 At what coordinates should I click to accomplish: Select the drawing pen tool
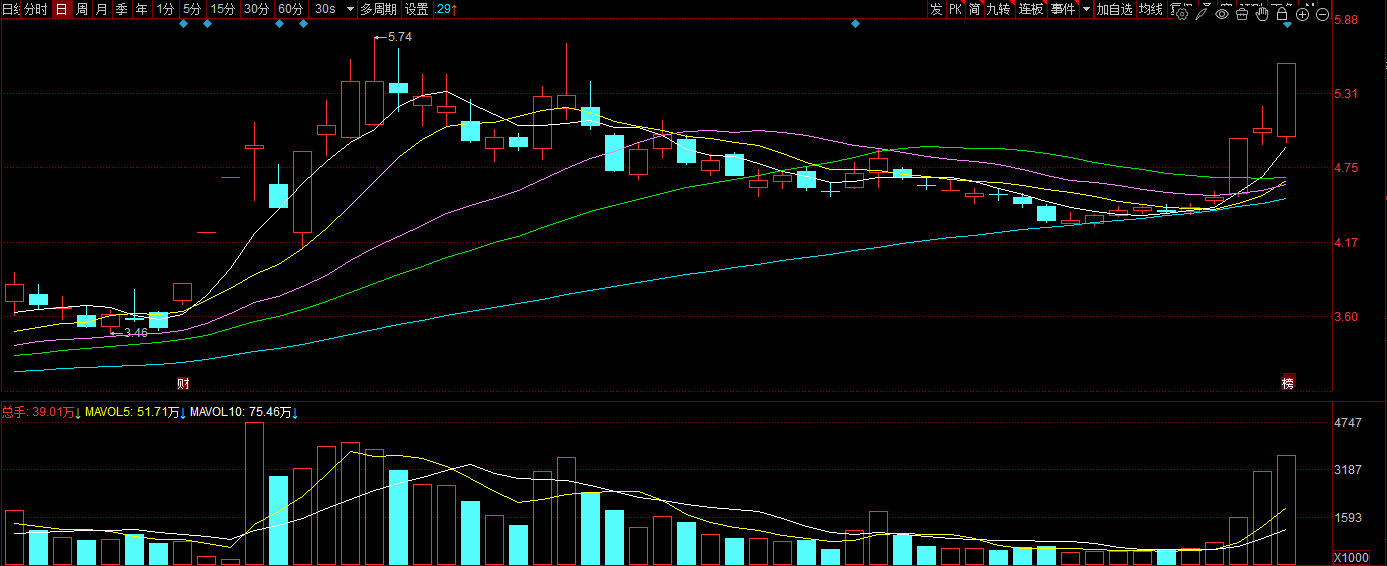coord(1201,14)
